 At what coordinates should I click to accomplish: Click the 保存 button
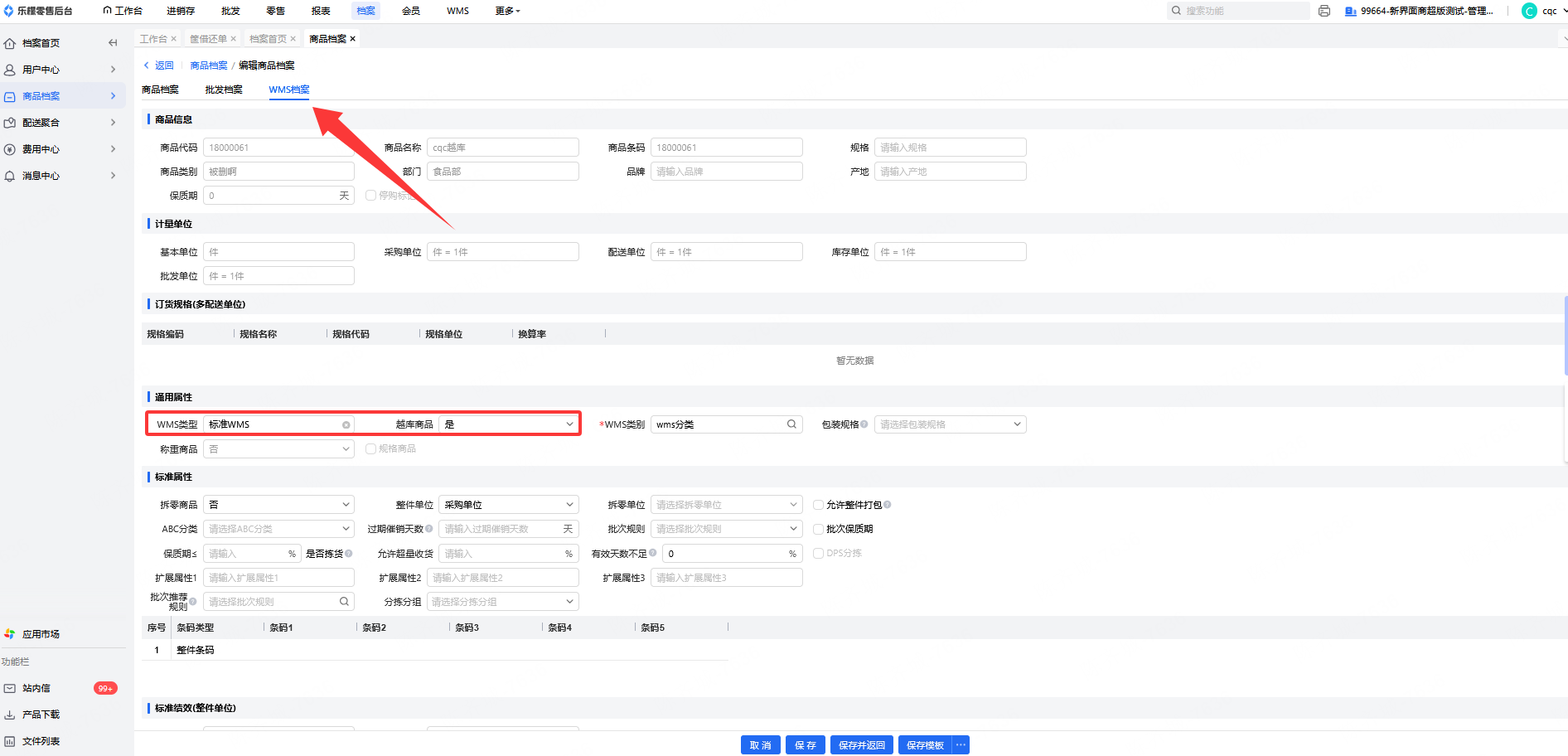pos(805,745)
